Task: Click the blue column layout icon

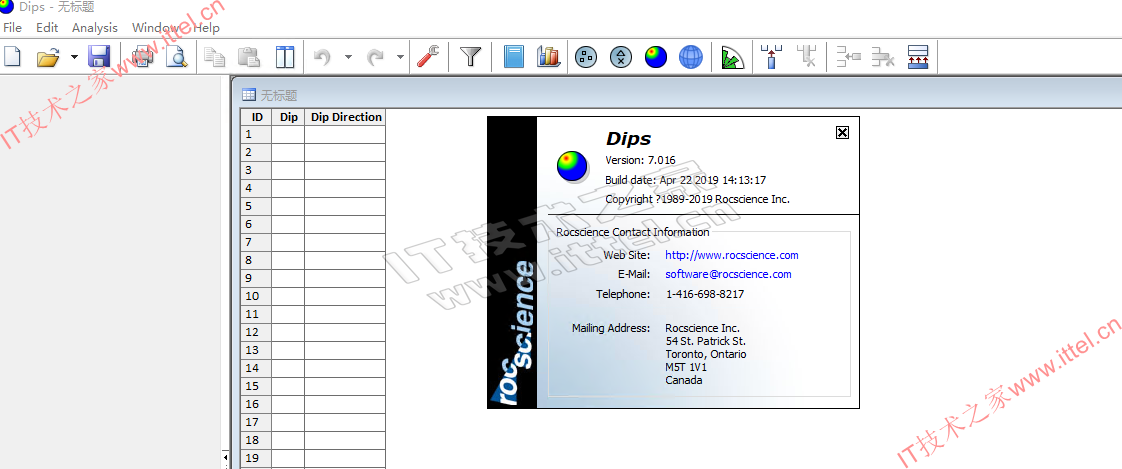Action: tap(285, 57)
